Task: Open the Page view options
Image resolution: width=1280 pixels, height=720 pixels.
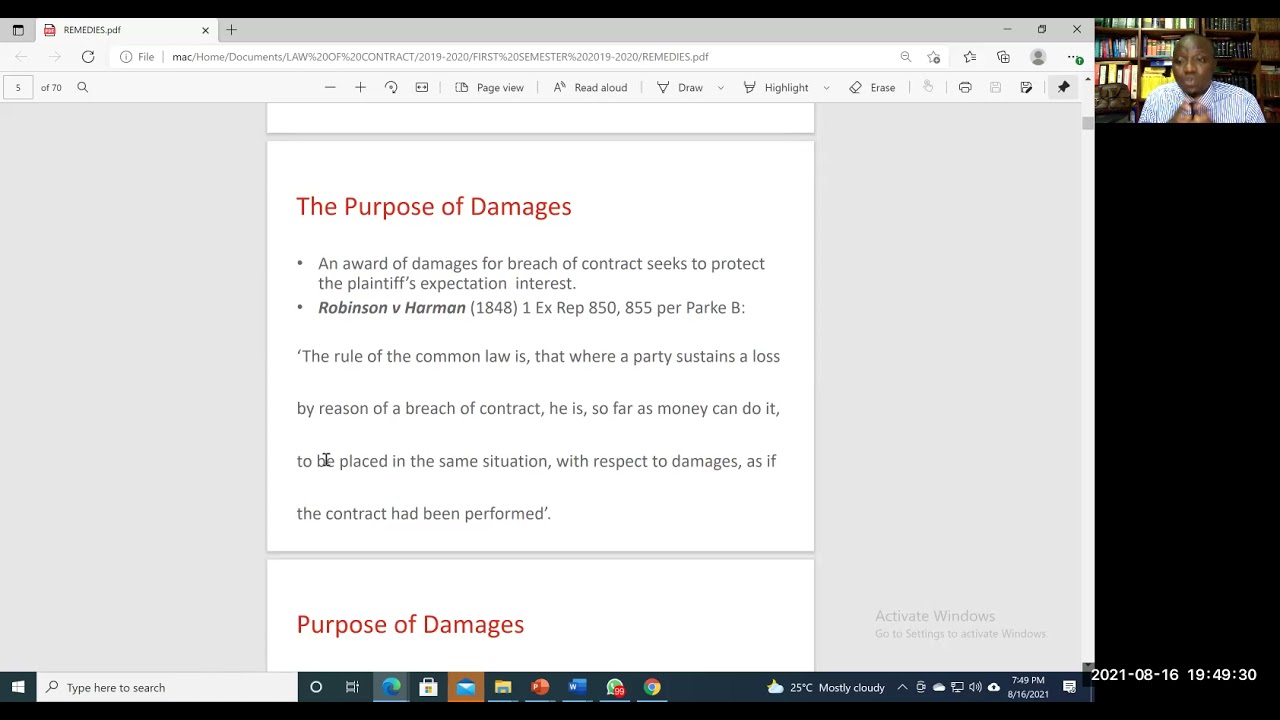Action: pyautogui.click(x=489, y=88)
